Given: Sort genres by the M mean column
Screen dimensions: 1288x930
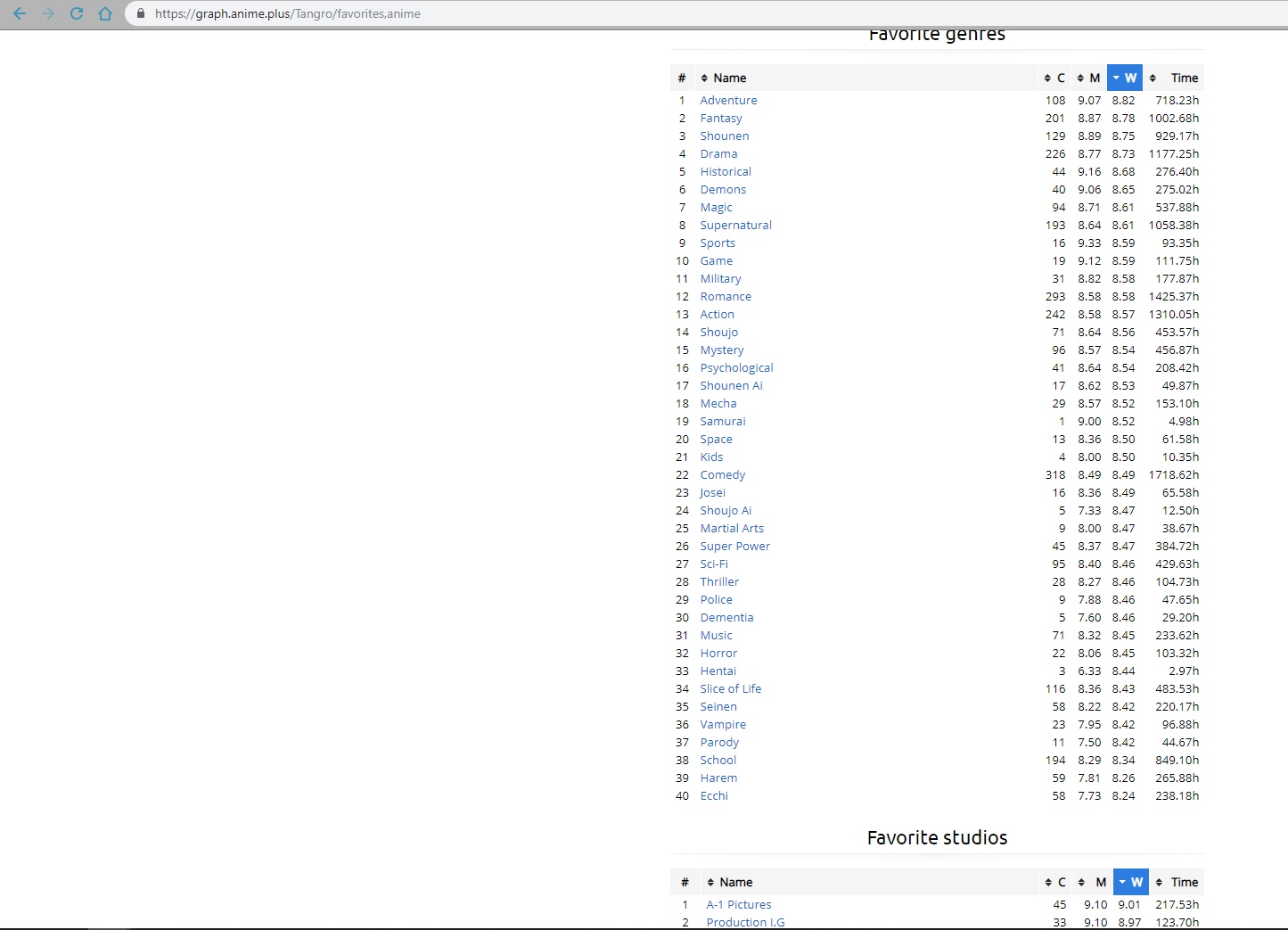Looking at the screenshot, I should click(x=1089, y=78).
